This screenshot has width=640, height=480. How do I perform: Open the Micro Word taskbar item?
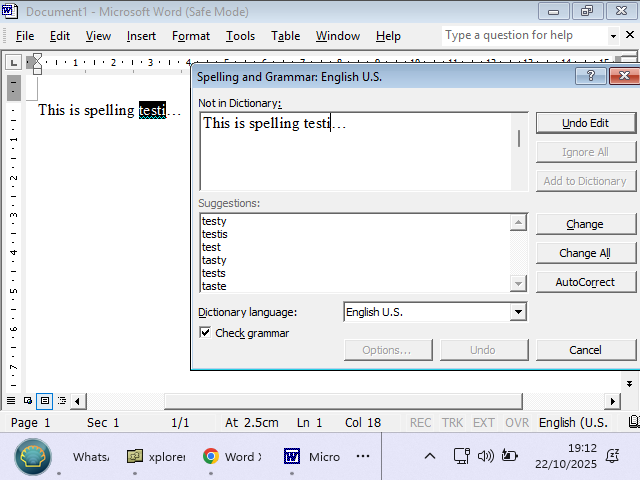coord(312,457)
